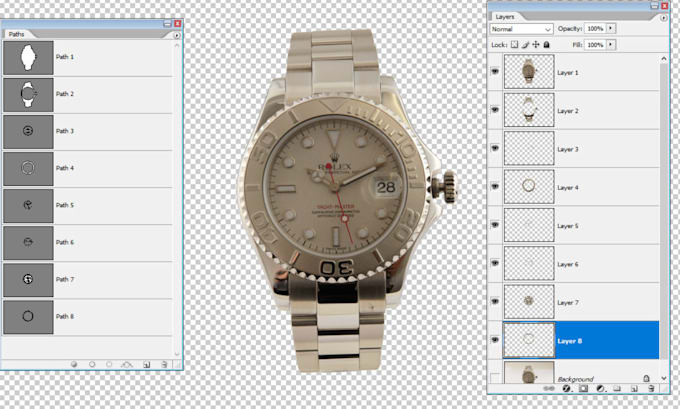The width and height of the screenshot is (680, 409).
Task: Select the Paths tab
Action: 16,34
